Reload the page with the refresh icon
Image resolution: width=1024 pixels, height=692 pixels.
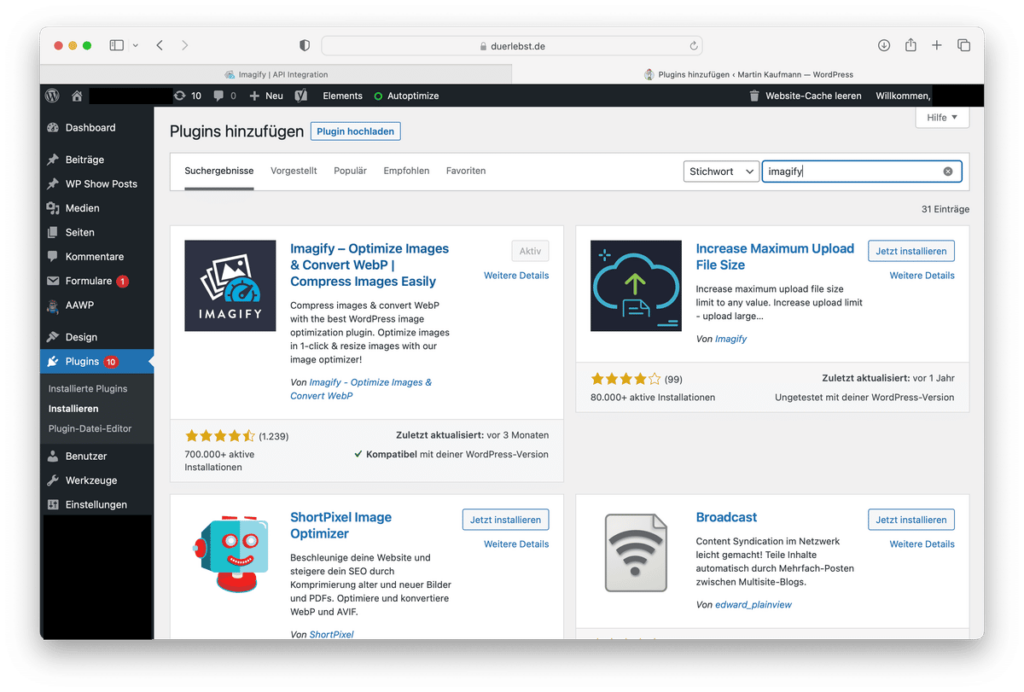pos(694,46)
